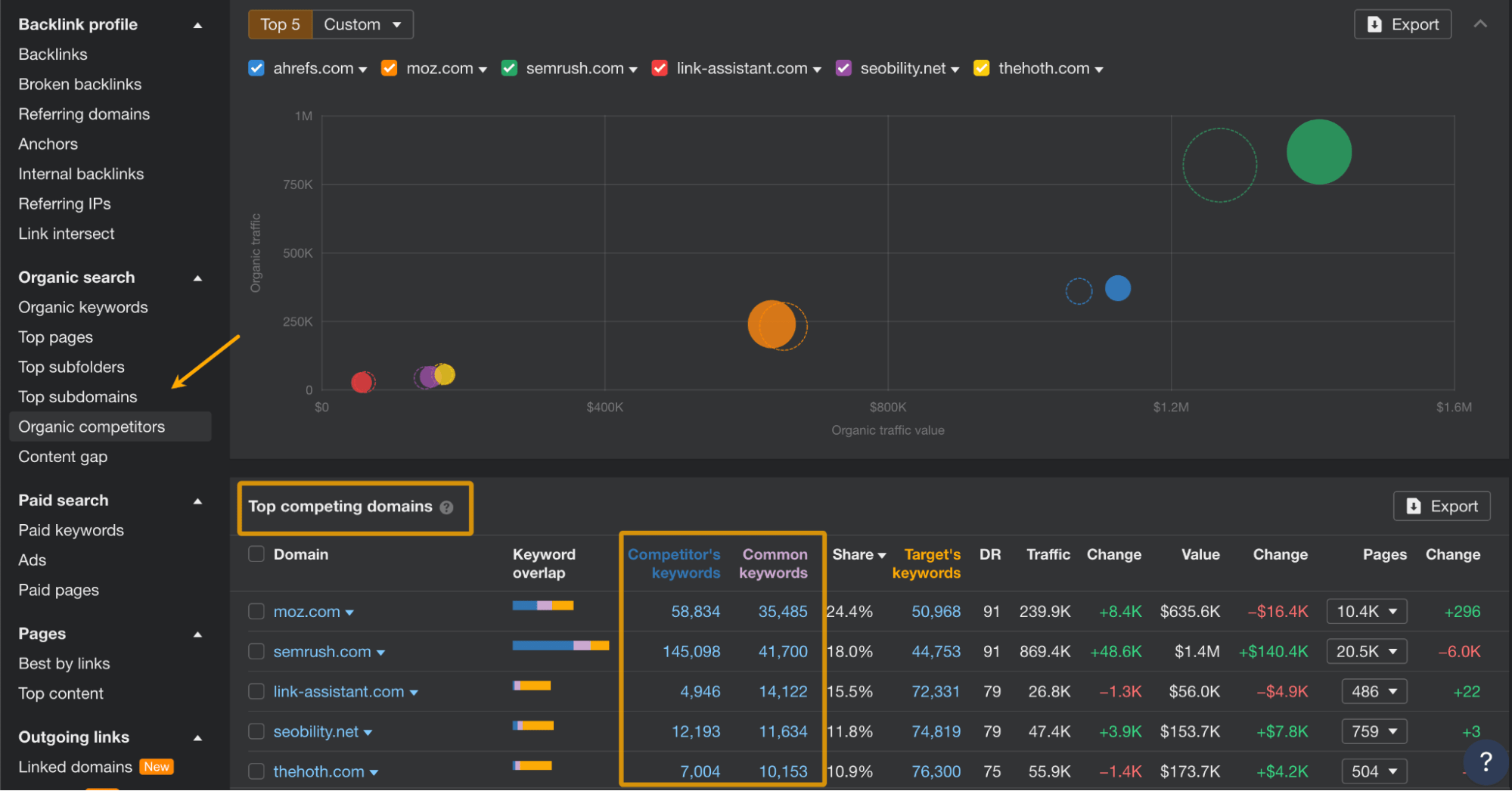
Task: Tick the checkbox next to the moz.com row
Action: click(256, 611)
